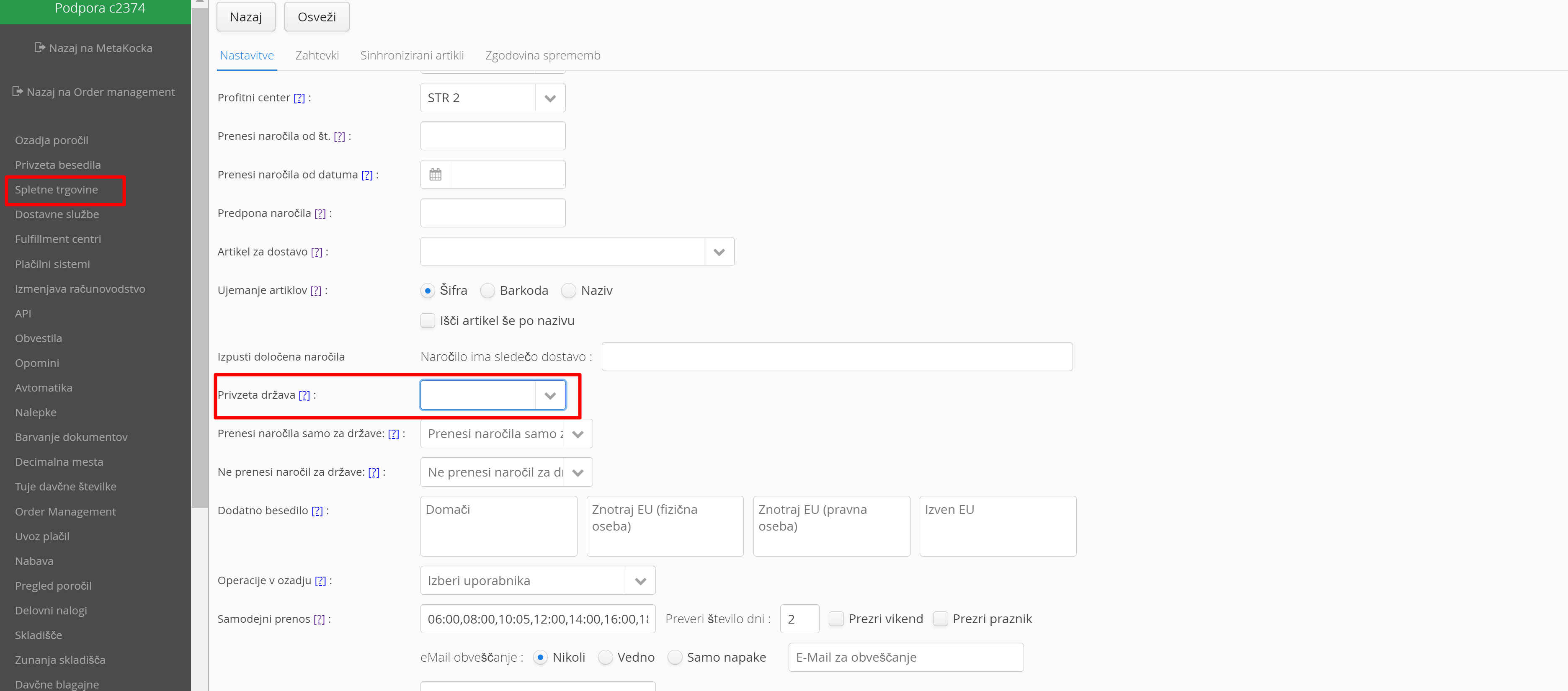
Task: Expand the Artikel za dostavo dropdown
Action: pyautogui.click(x=719, y=252)
